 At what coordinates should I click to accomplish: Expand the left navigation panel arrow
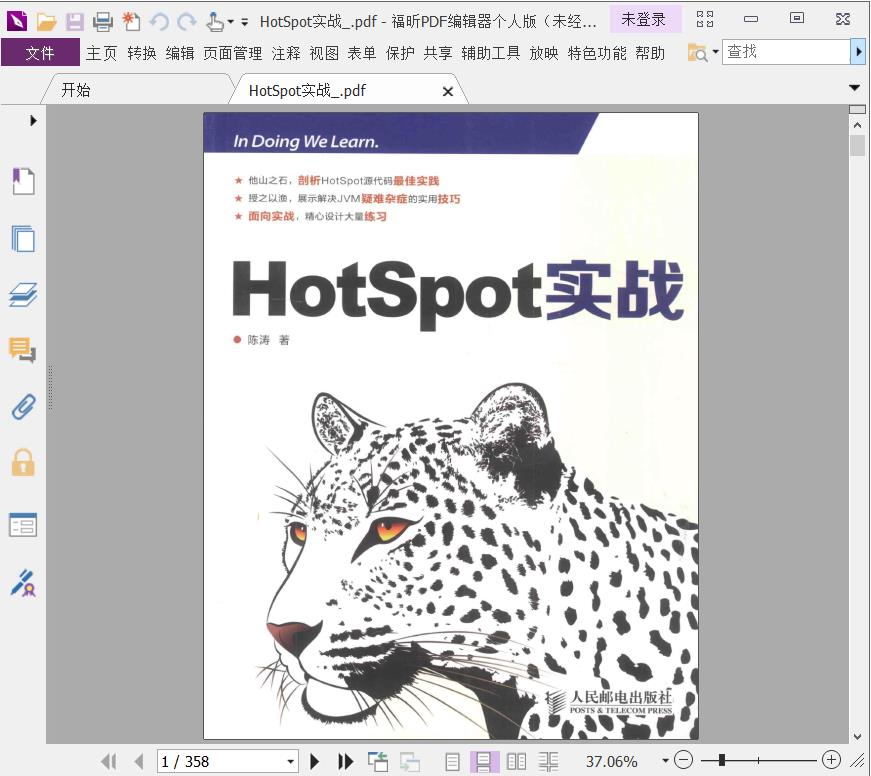[x=33, y=121]
